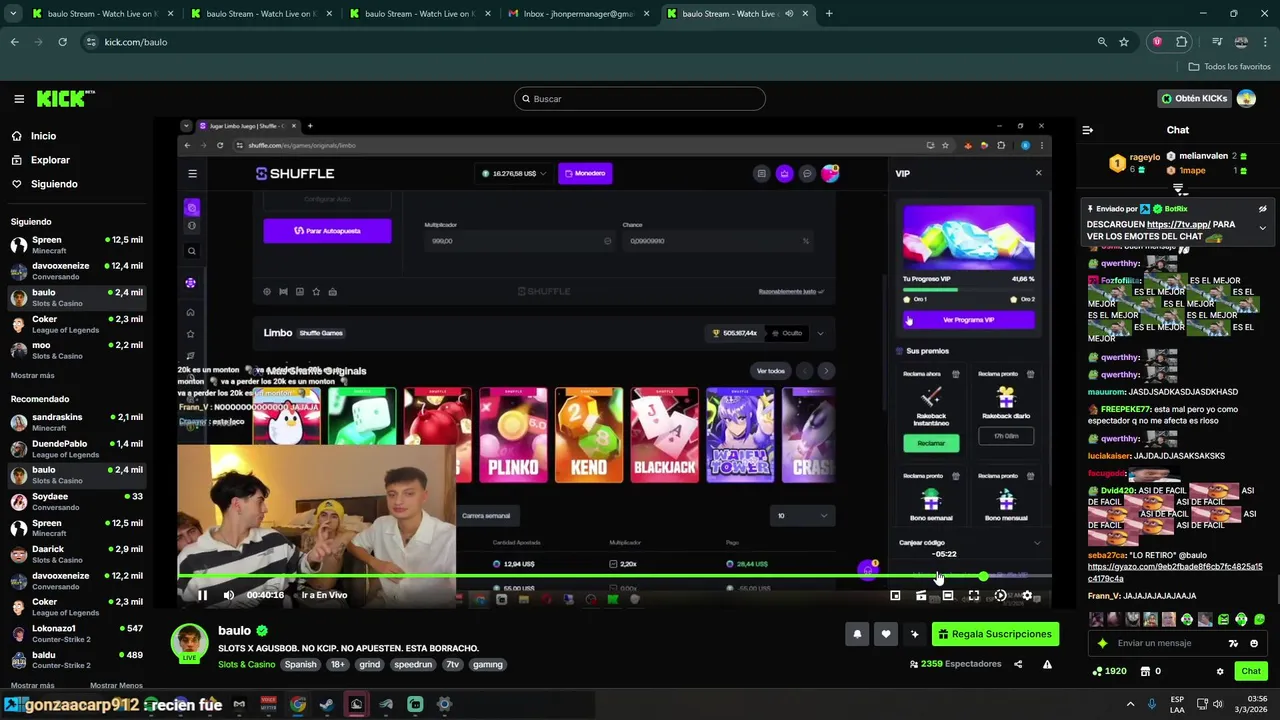Open Todos los favoritos folder

click(x=1229, y=67)
